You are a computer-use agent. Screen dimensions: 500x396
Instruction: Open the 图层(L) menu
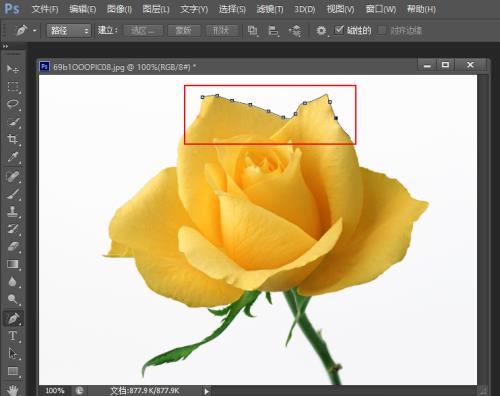[156, 9]
